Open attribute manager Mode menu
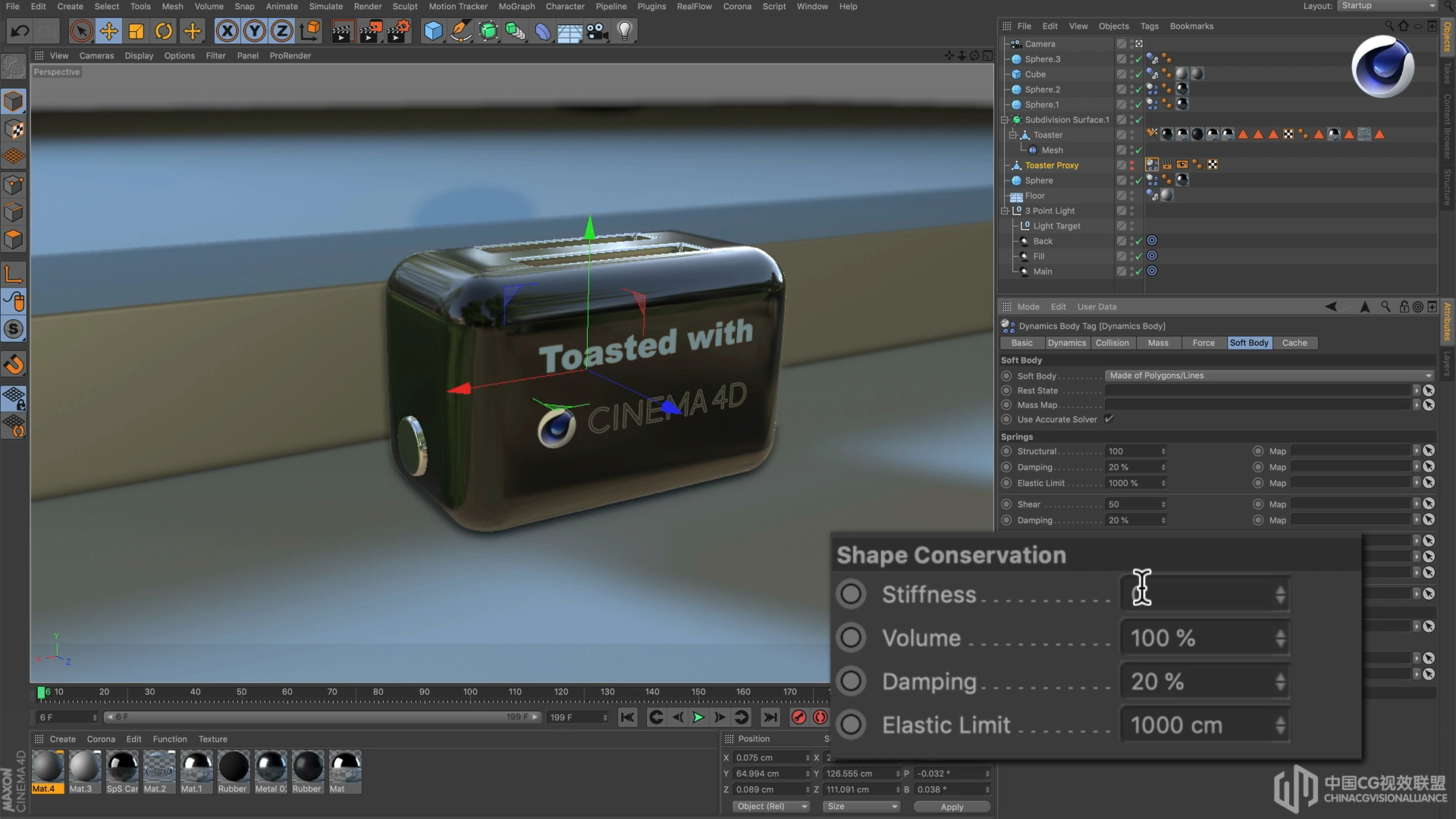The width and height of the screenshot is (1456, 819). tap(1028, 306)
